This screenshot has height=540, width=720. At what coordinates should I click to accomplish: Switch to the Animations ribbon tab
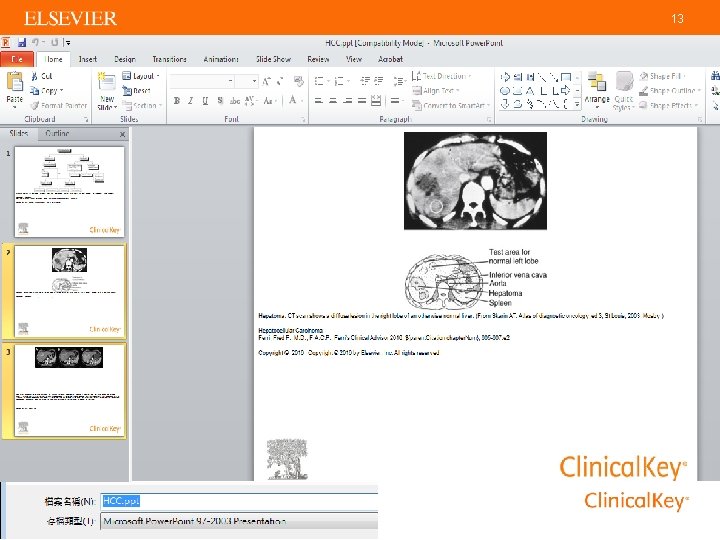click(x=221, y=59)
